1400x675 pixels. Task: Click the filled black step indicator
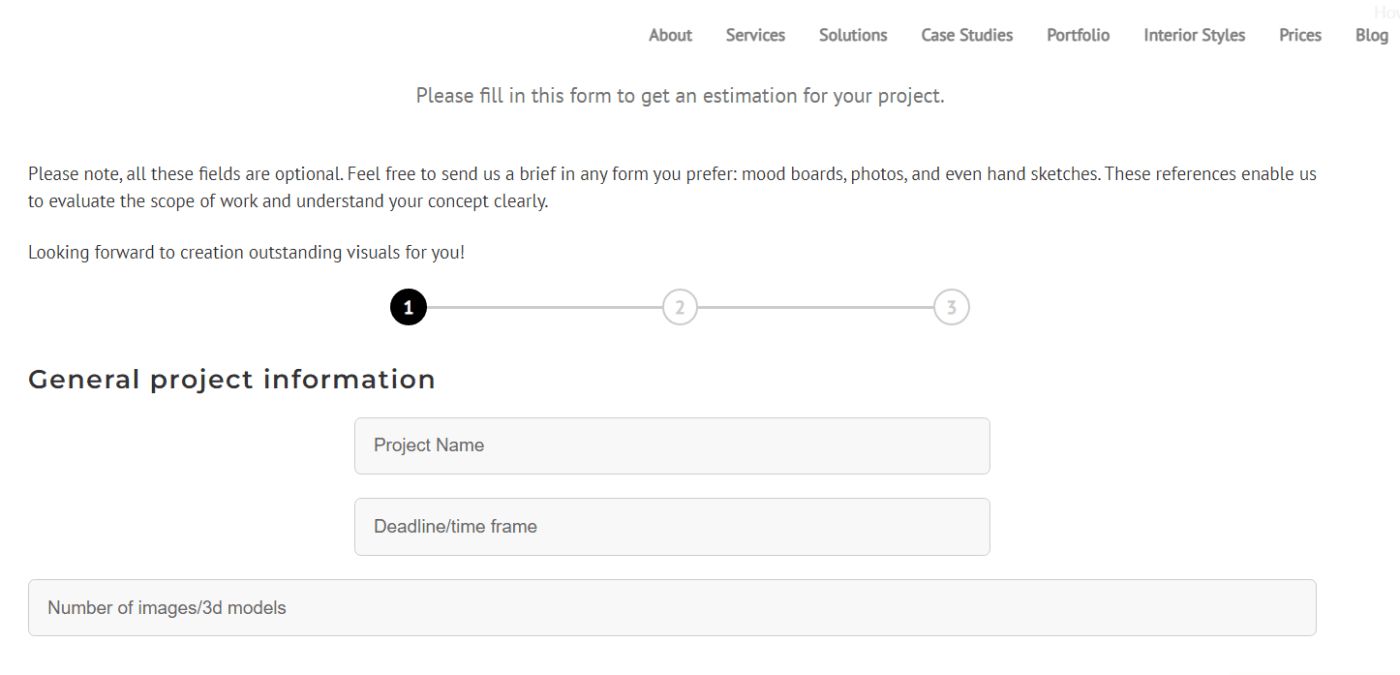(x=408, y=307)
